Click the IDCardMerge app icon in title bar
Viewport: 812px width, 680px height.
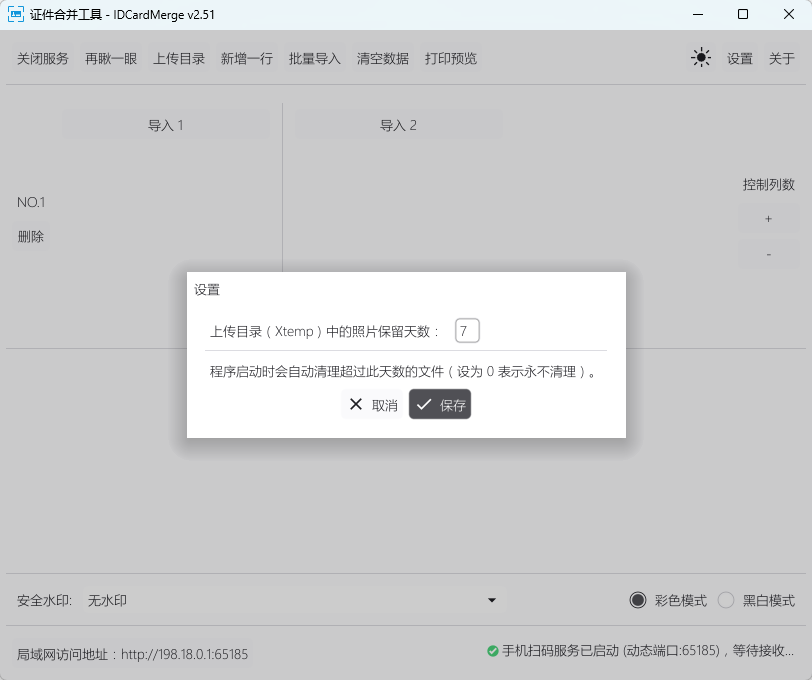16,15
